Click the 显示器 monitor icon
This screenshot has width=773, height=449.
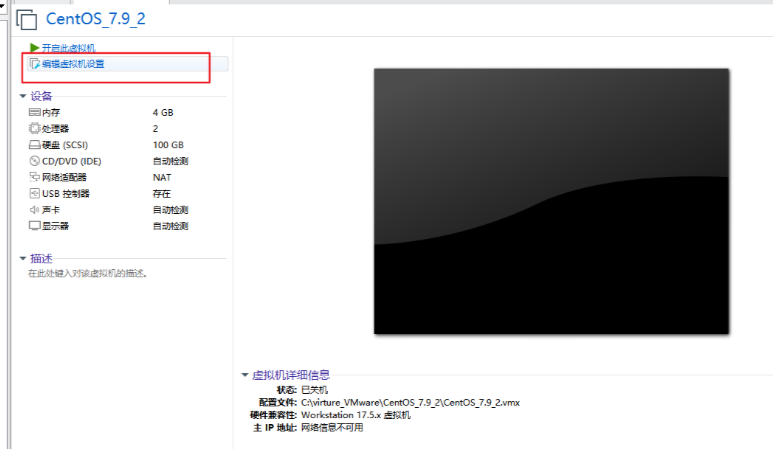[35, 226]
